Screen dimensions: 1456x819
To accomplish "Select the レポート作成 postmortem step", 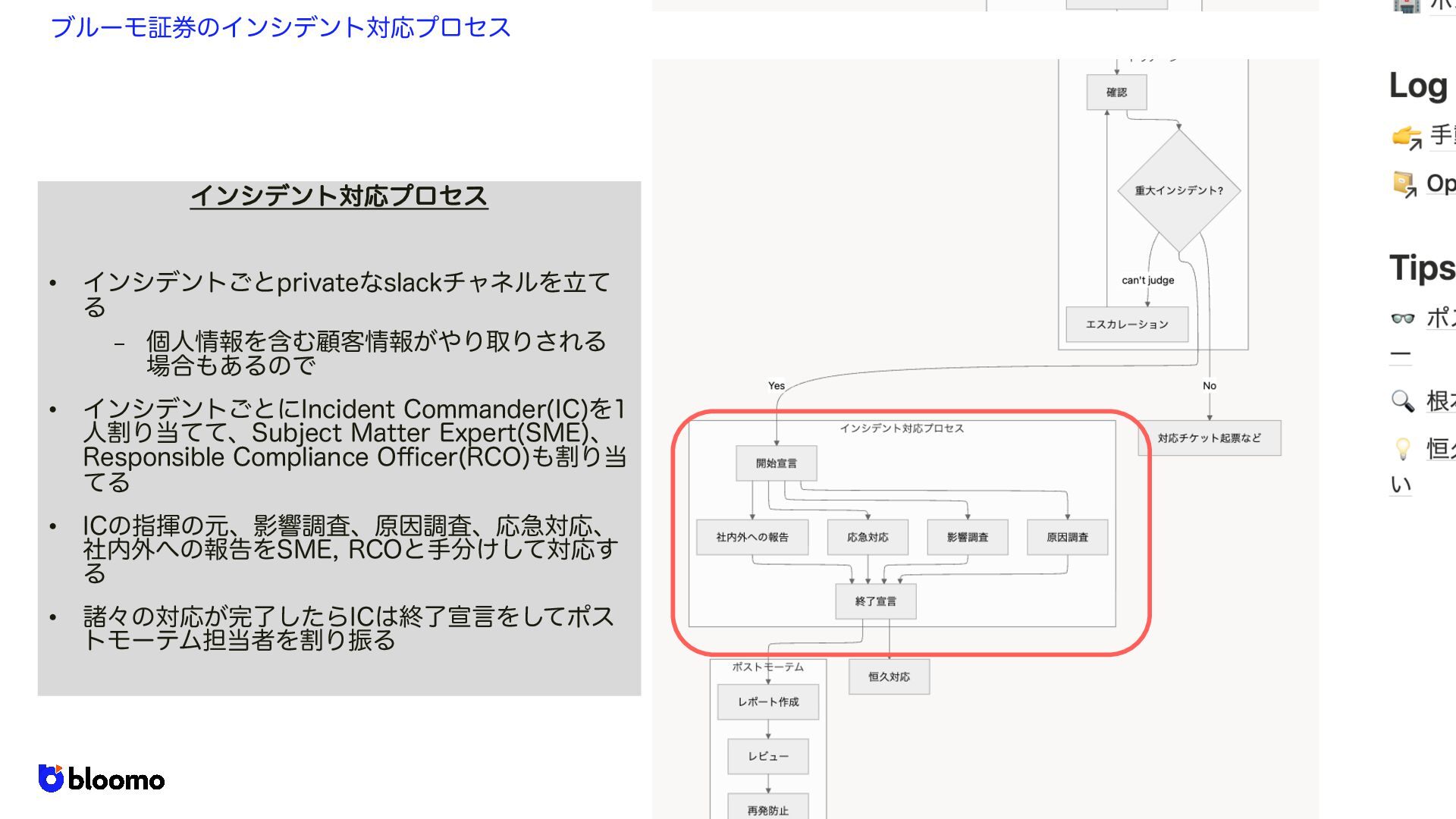I will [767, 702].
